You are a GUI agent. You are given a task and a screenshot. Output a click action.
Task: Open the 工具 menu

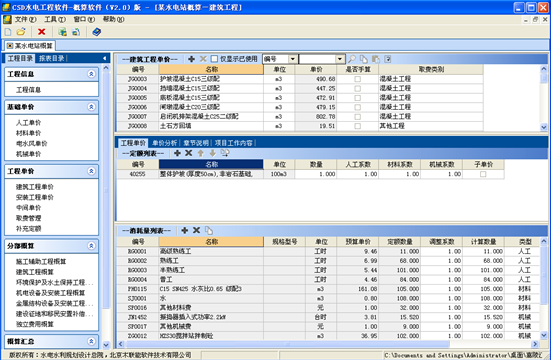pyautogui.click(x=55, y=19)
